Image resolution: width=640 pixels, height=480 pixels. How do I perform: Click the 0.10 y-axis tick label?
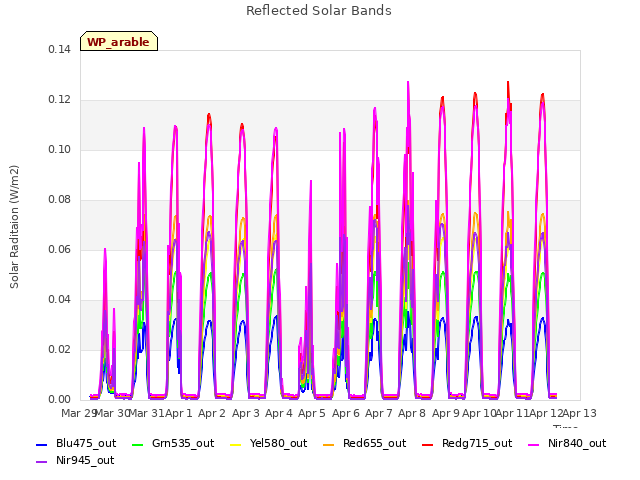59,149
